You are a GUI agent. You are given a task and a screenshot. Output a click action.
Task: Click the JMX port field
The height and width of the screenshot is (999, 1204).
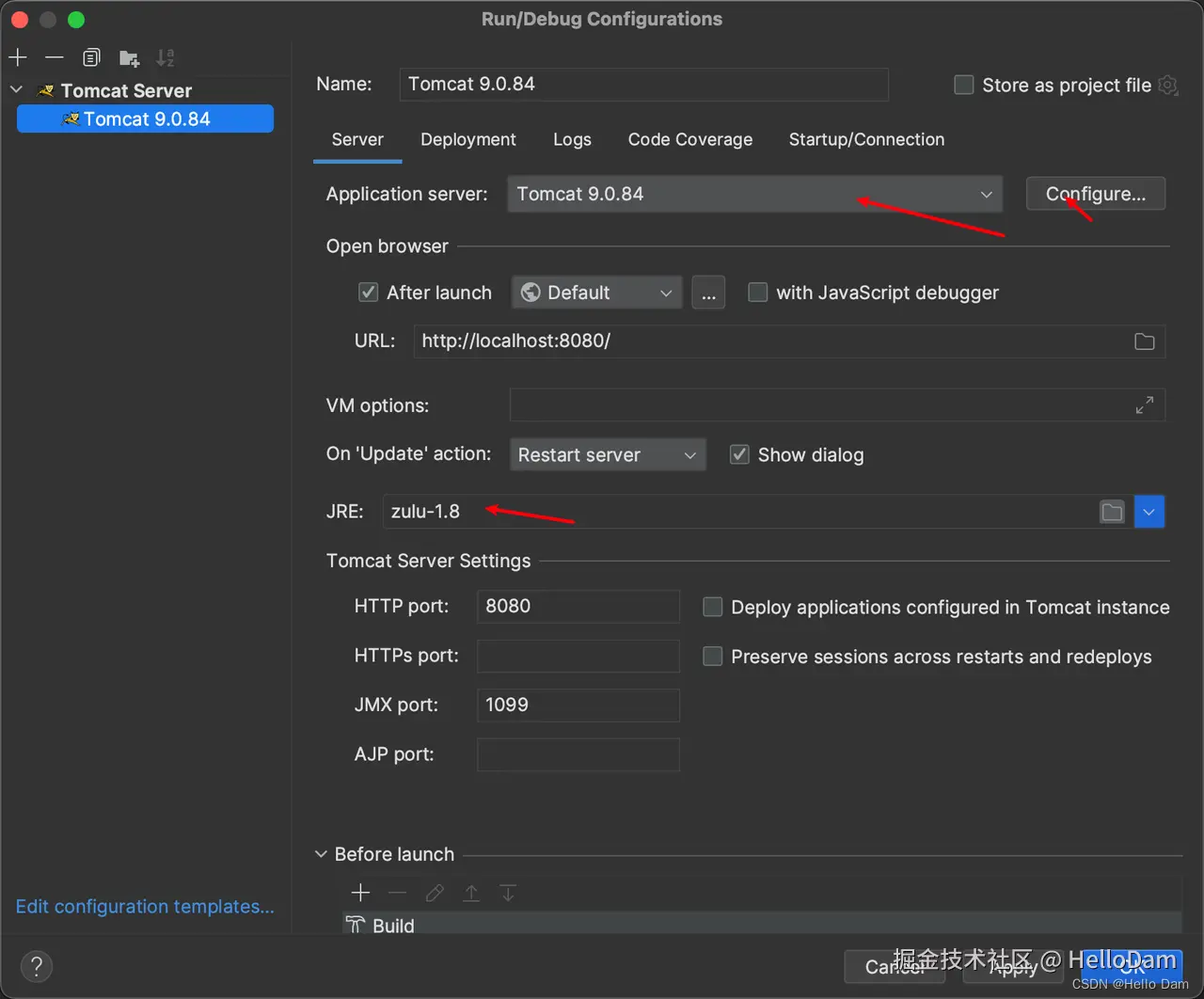pyautogui.click(x=578, y=706)
